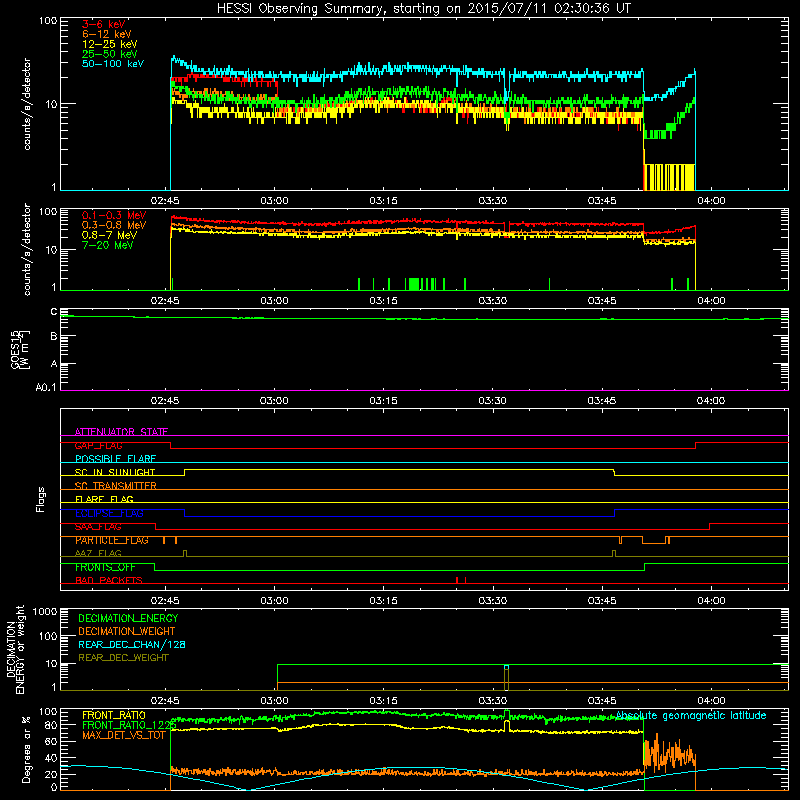Select the POSSIBLE_FLARE flag label

click(115, 459)
